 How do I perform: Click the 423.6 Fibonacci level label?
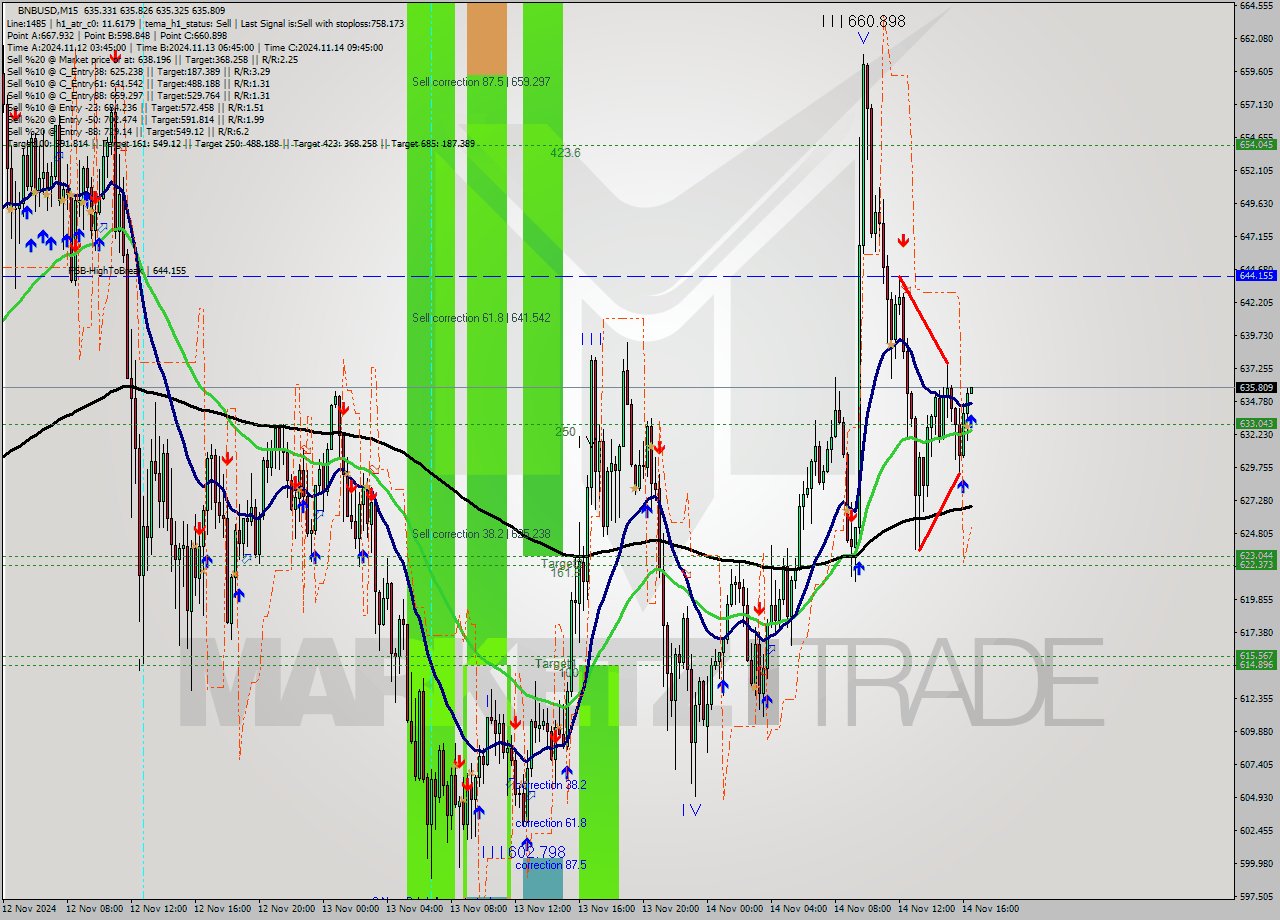tap(565, 153)
